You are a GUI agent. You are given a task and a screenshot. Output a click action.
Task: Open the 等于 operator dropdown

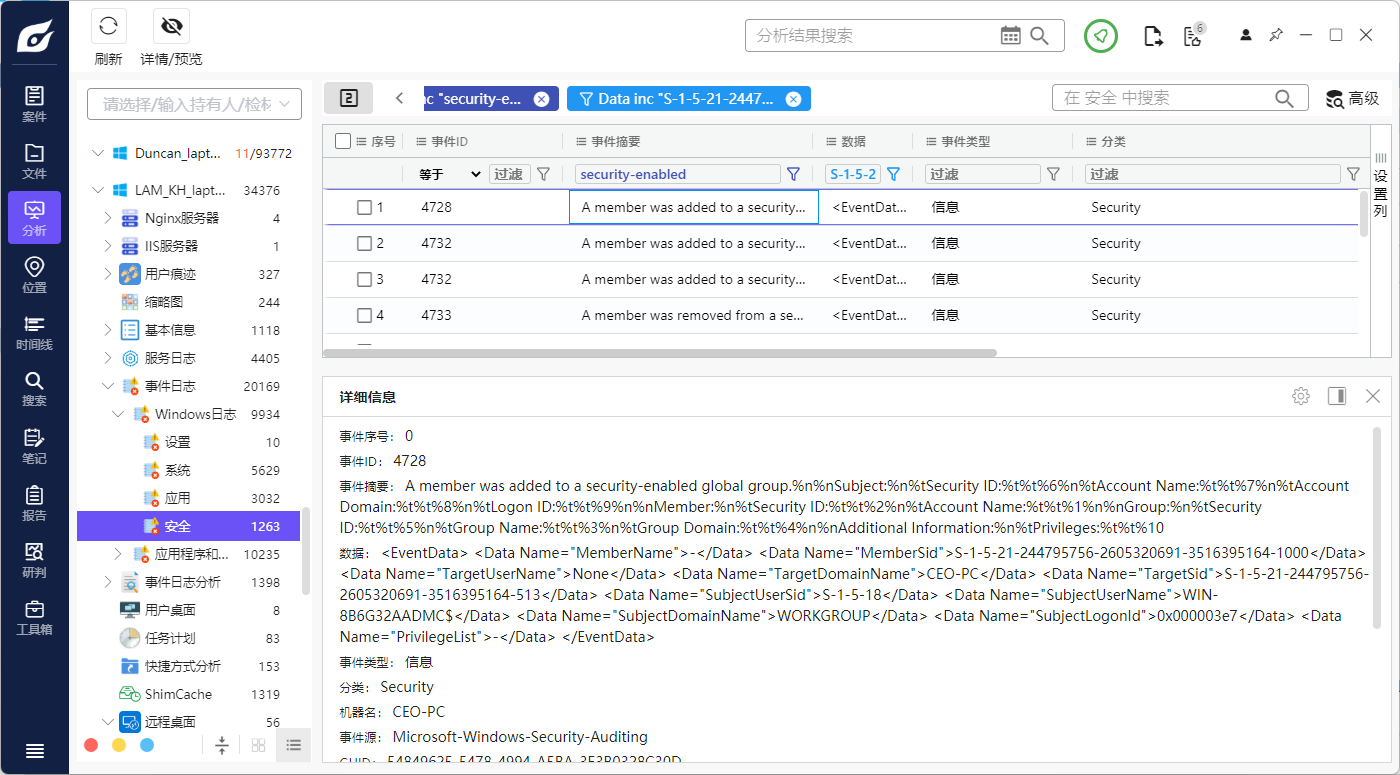point(450,174)
